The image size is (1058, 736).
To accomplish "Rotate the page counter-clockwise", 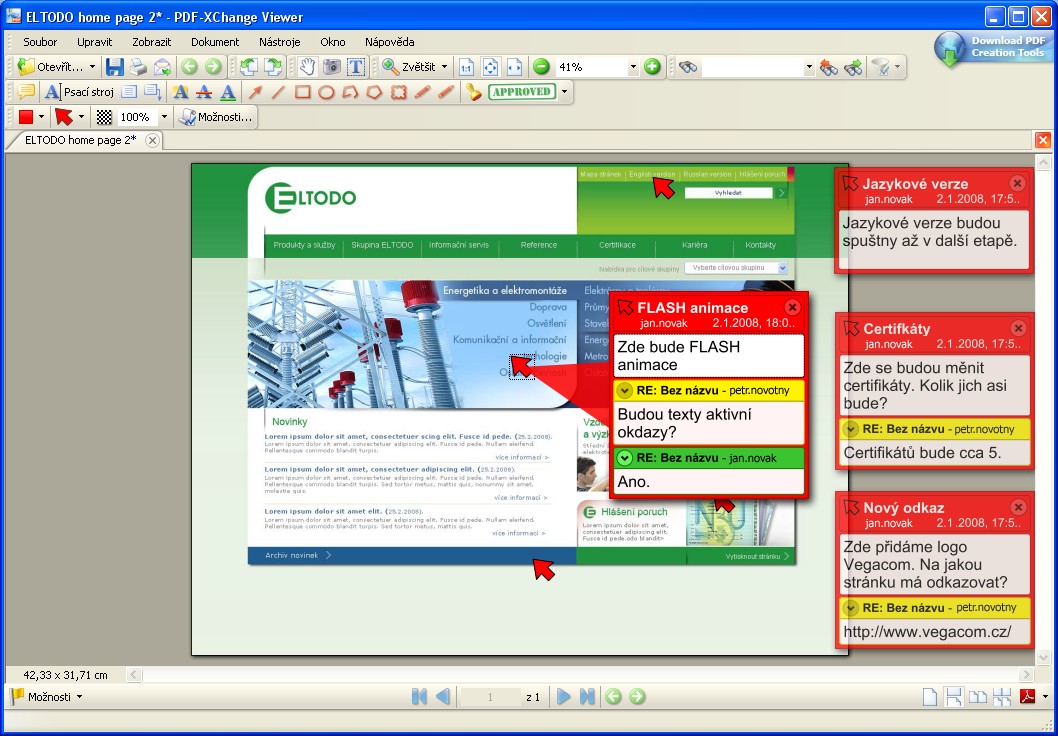I will [249, 67].
